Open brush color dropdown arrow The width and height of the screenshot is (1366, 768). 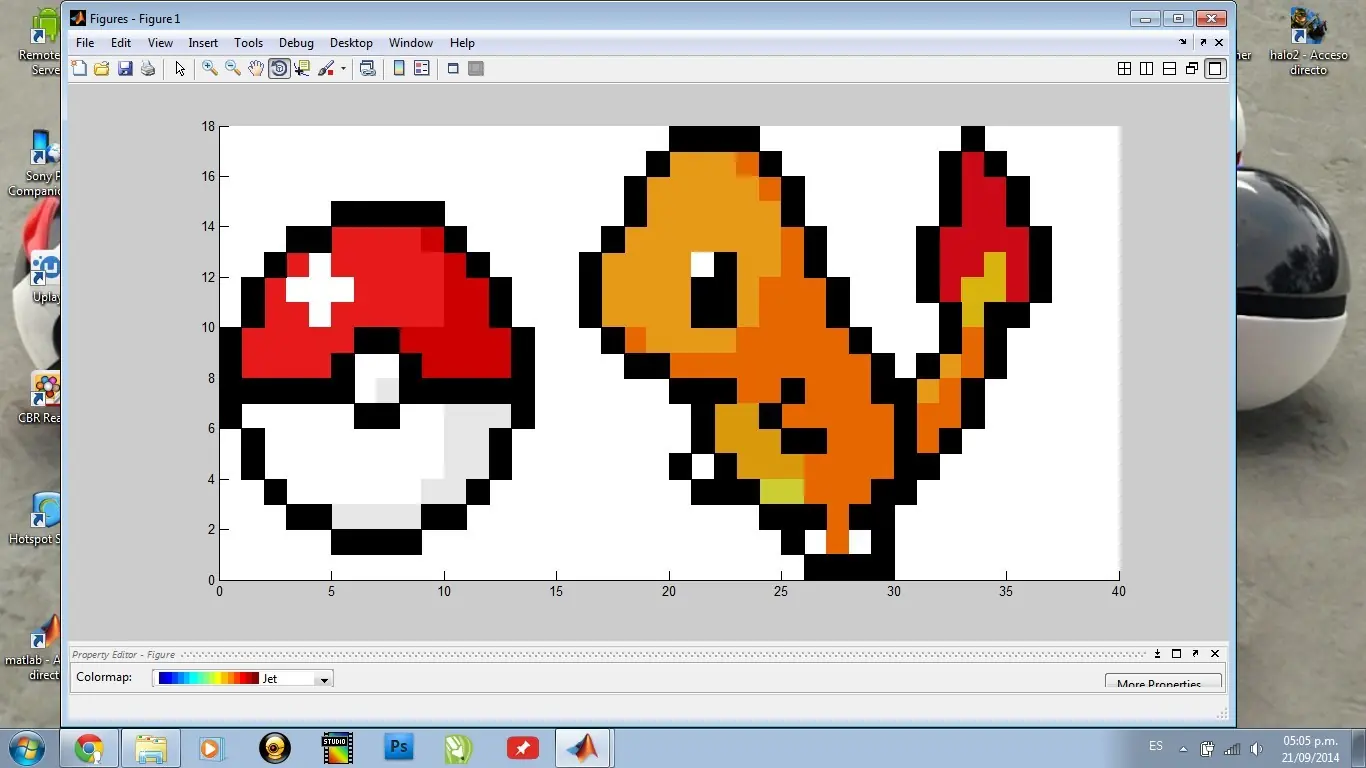343,69
